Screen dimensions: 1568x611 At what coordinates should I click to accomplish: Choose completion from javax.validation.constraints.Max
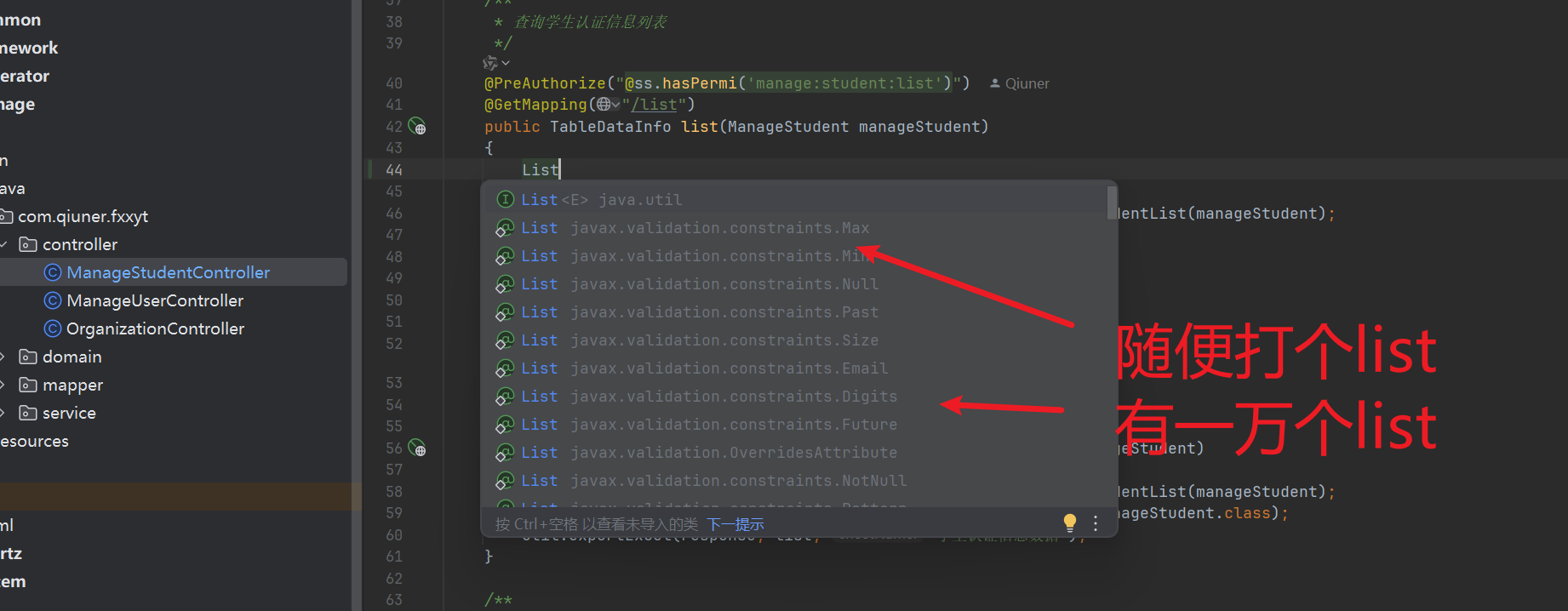798,228
